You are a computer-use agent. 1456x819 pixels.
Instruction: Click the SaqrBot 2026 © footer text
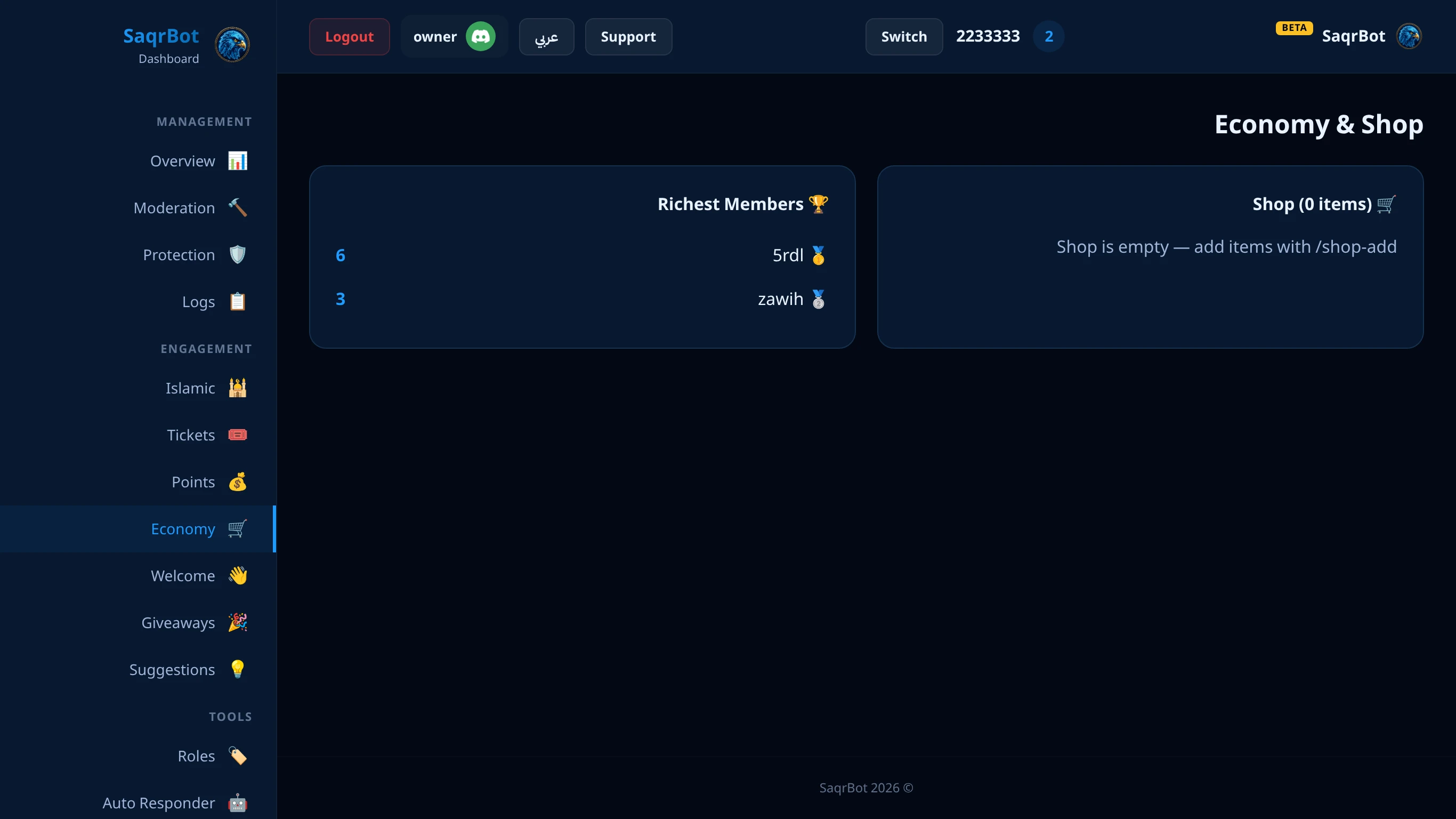[866, 788]
